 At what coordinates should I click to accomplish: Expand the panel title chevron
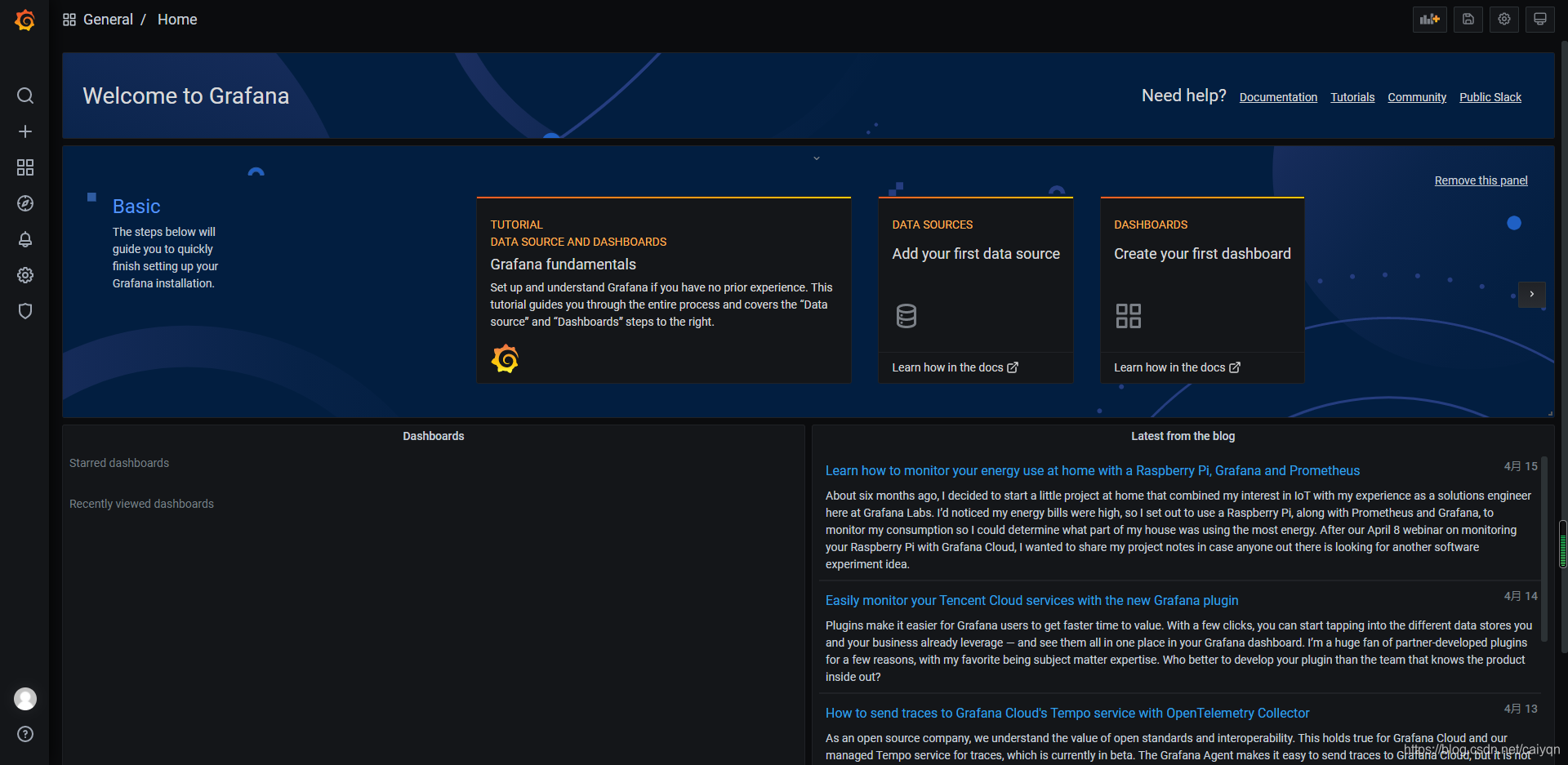tap(817, 158)
